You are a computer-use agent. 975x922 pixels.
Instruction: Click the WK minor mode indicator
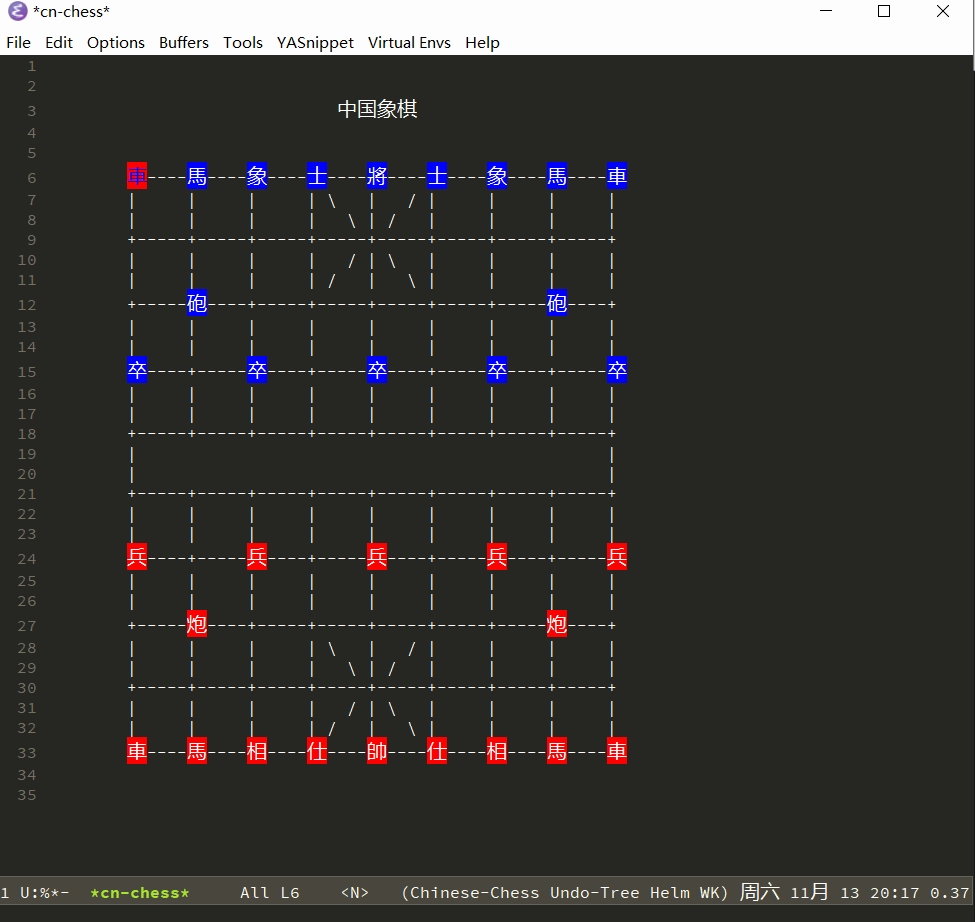[x=709, y=893]
